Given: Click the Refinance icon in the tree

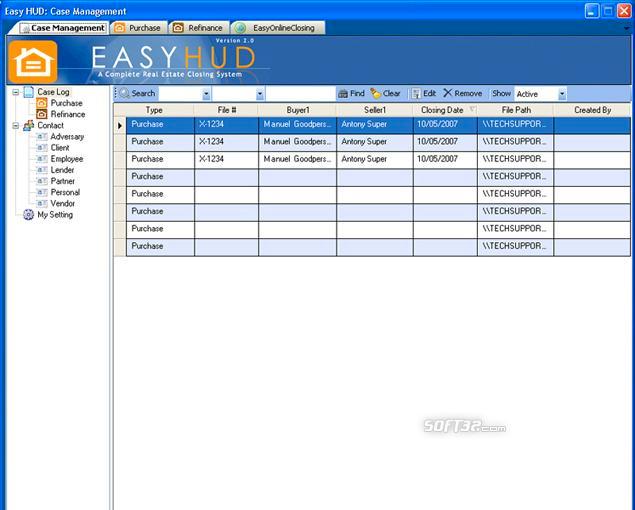Looking at the screenshot, I should pos(42,114).
